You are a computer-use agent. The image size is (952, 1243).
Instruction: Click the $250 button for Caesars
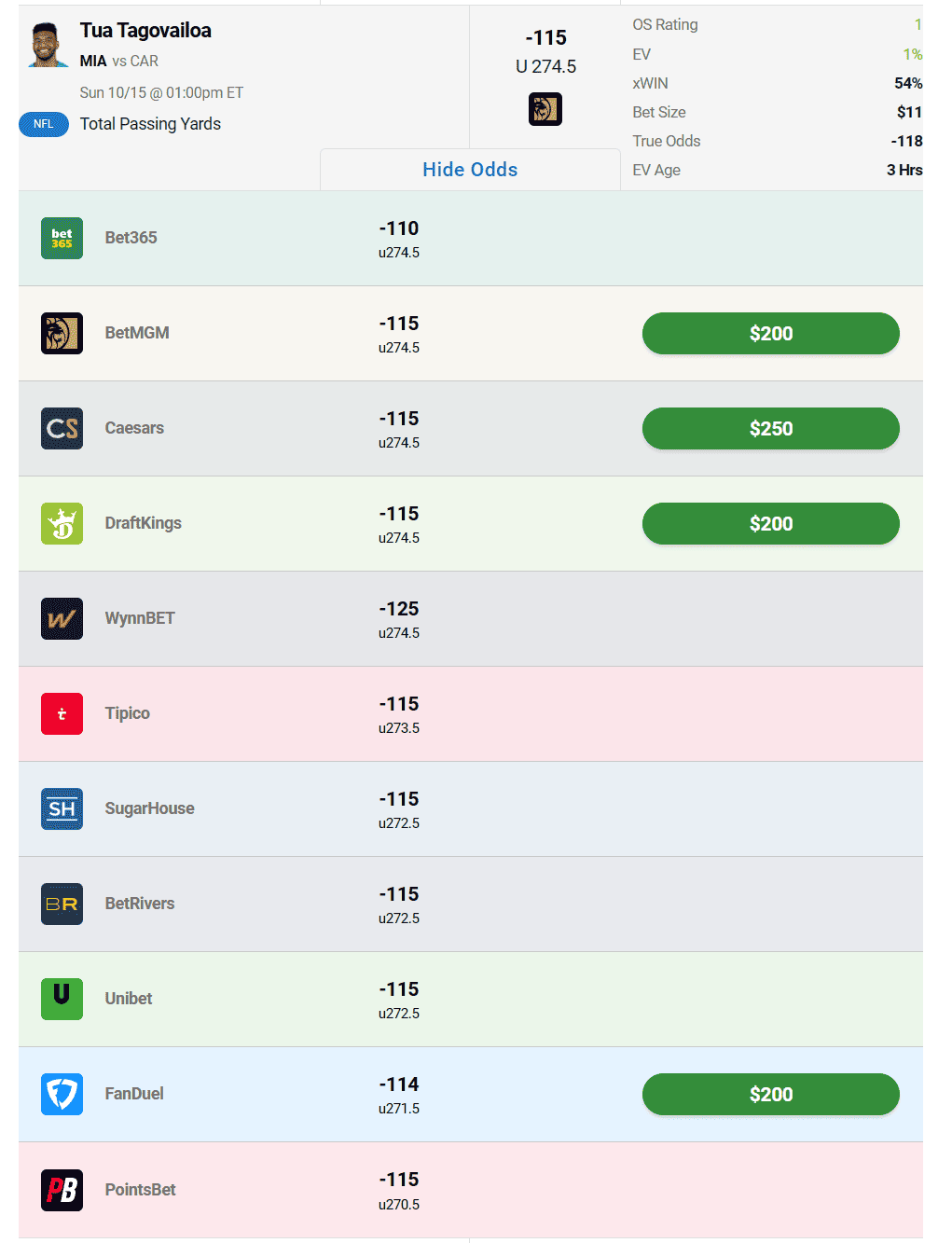[771, 428]
